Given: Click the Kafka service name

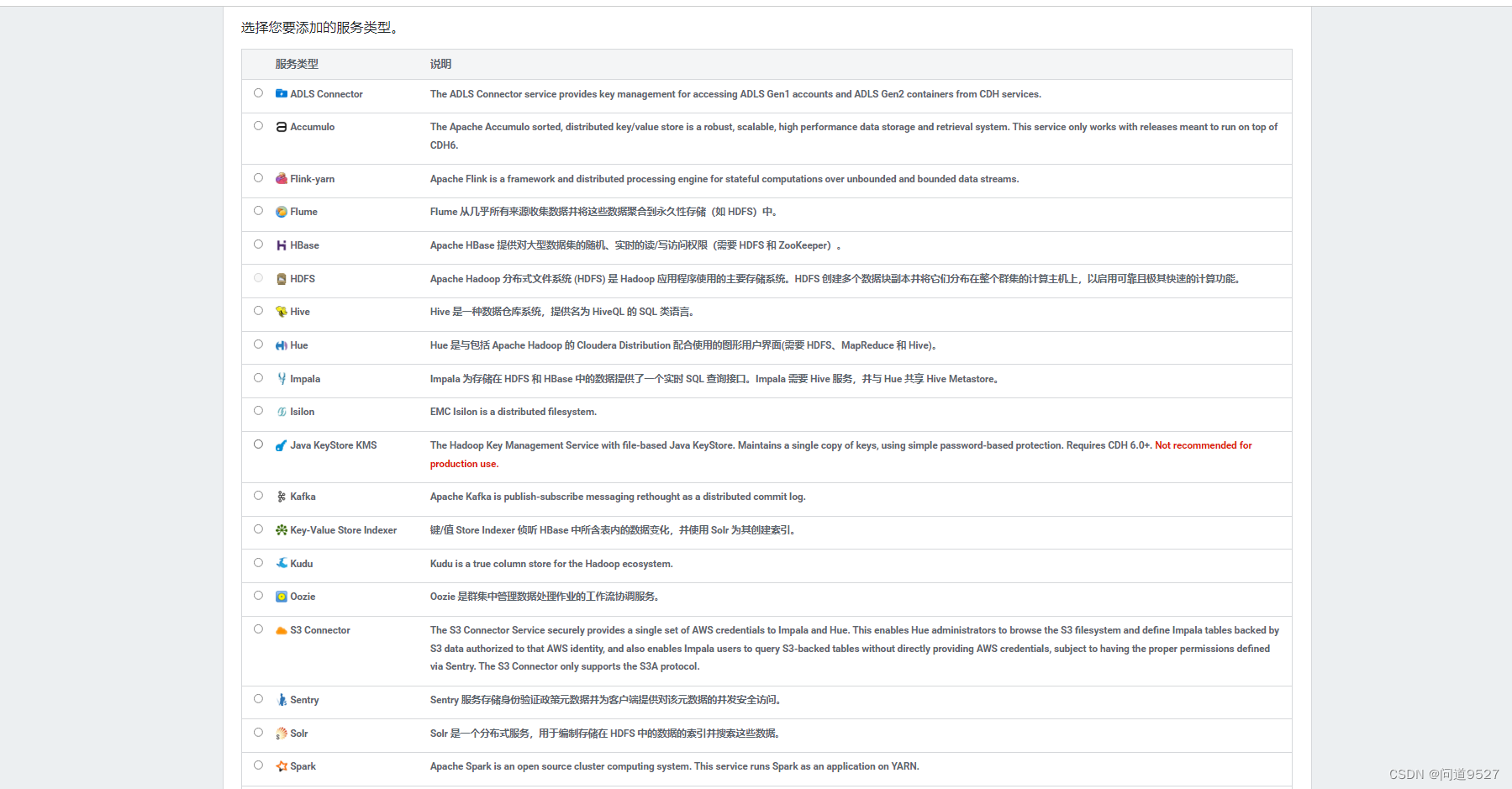Looking at the screenshot, I should tap(303, 497).
